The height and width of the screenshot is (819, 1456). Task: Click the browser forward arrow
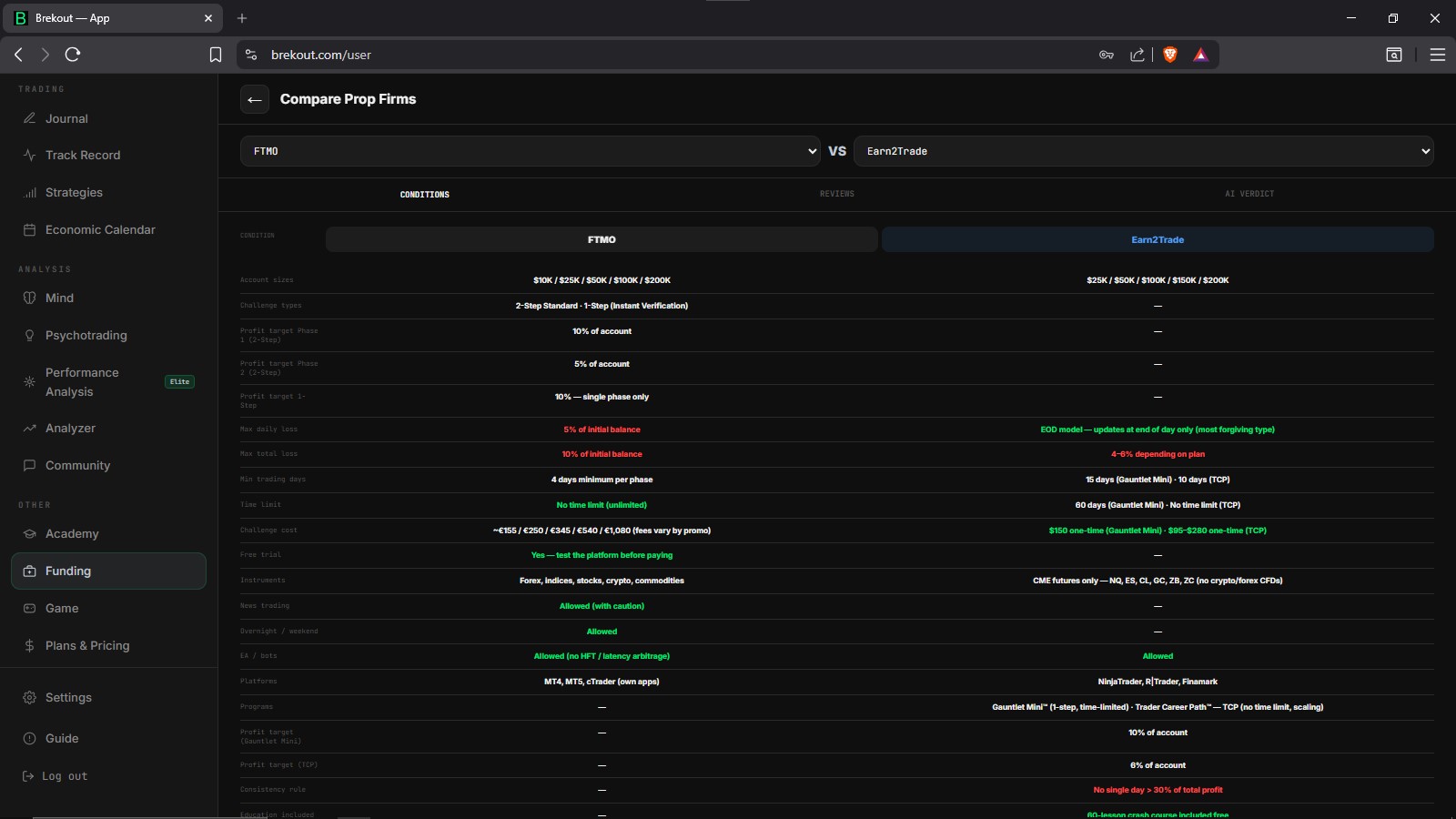tap(45, 55)
